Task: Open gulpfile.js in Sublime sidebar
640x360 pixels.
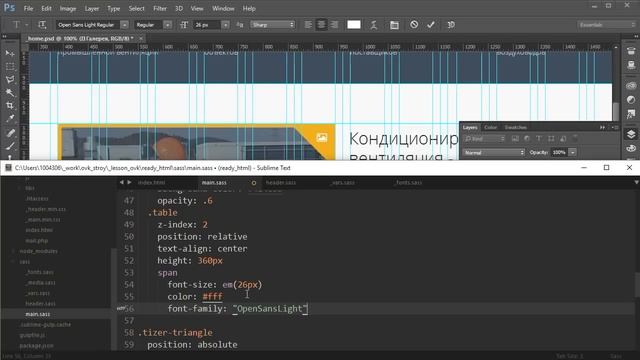Action: point(32,335)
